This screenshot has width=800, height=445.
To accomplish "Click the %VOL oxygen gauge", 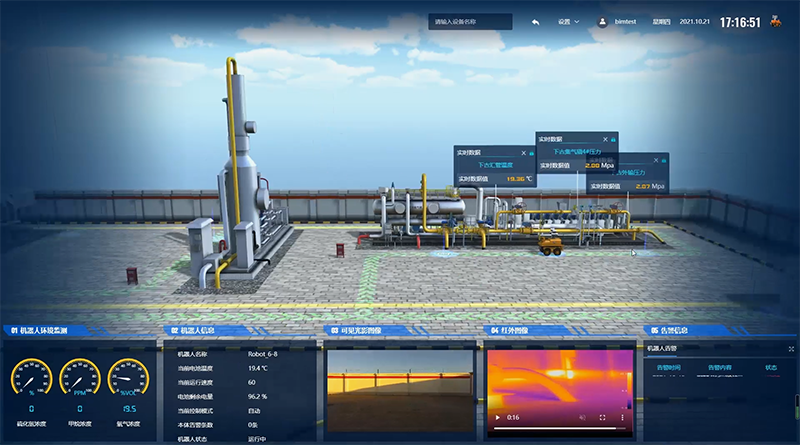I will [x=128, y=377].
